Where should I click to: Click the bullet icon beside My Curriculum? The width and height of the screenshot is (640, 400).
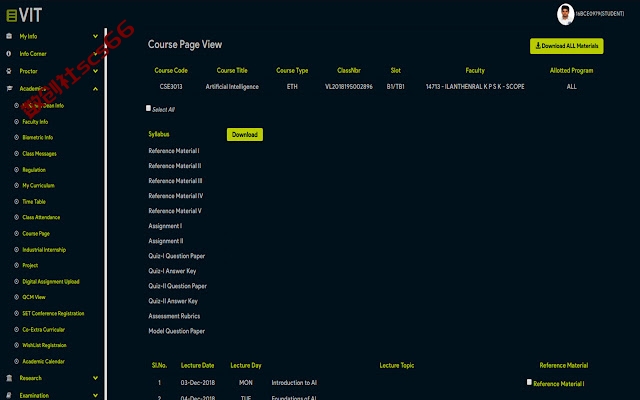pos(16,185)
